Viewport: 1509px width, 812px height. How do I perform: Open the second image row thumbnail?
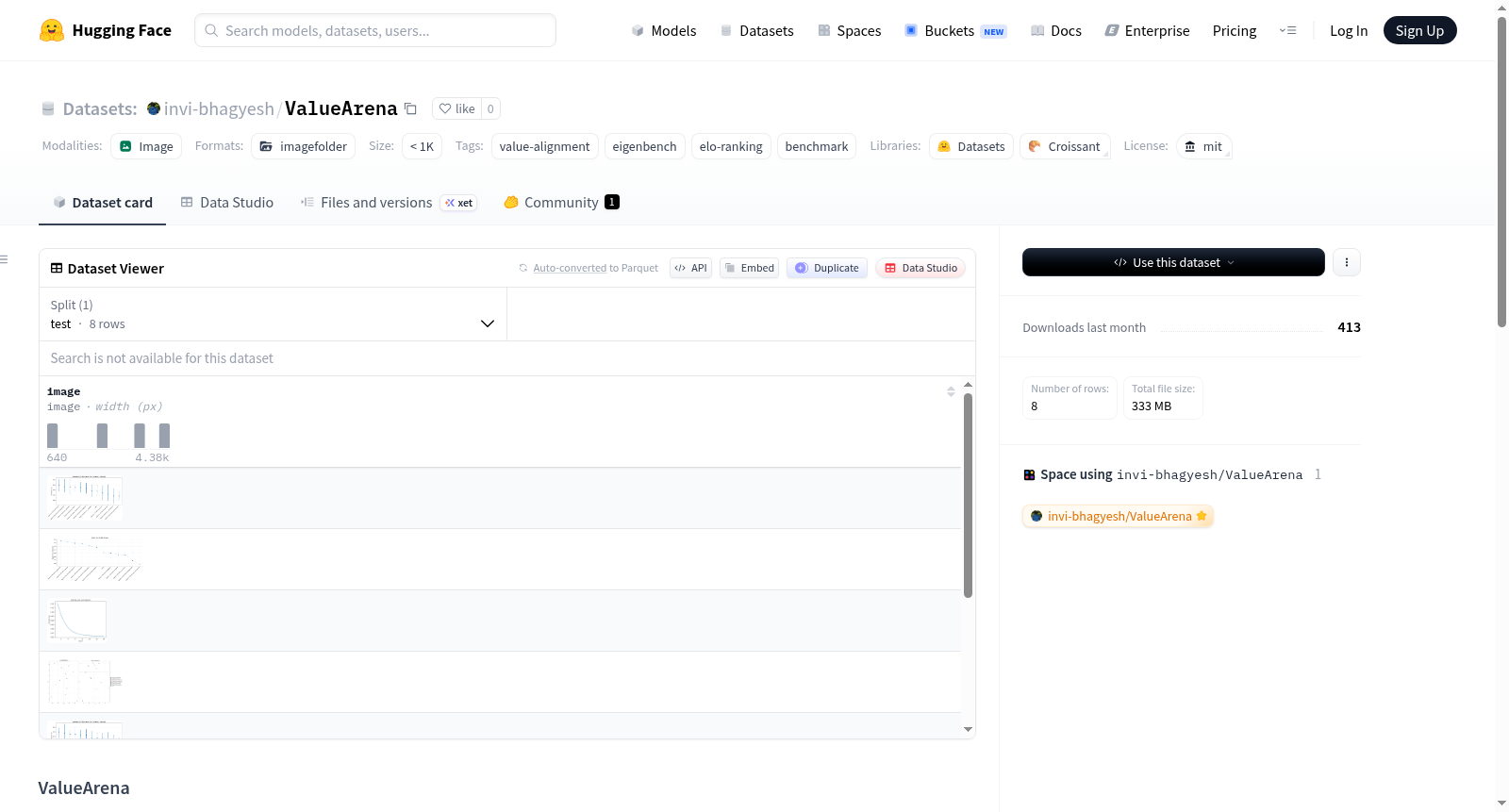pyautogui.click(x=94, y=559)
